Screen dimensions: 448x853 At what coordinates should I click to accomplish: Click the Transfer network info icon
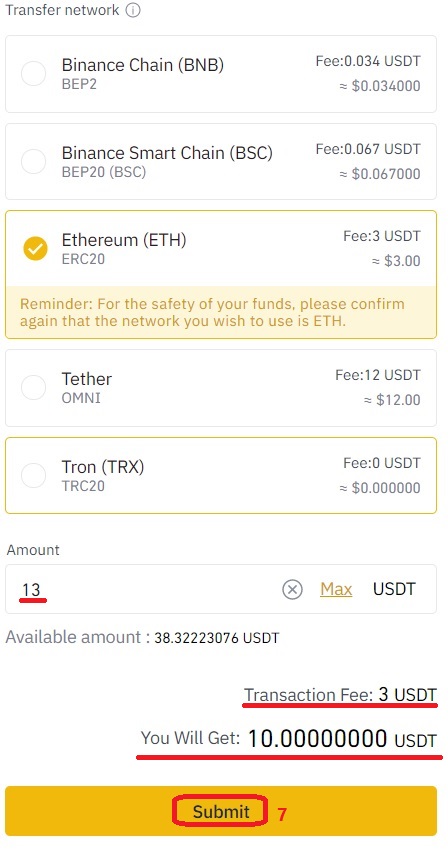(x=133, y=10)
